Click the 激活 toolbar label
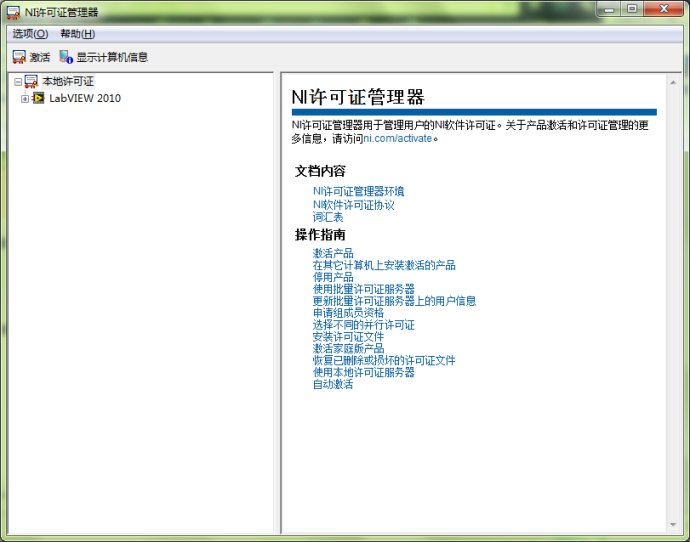 click(x=40, y=57)
